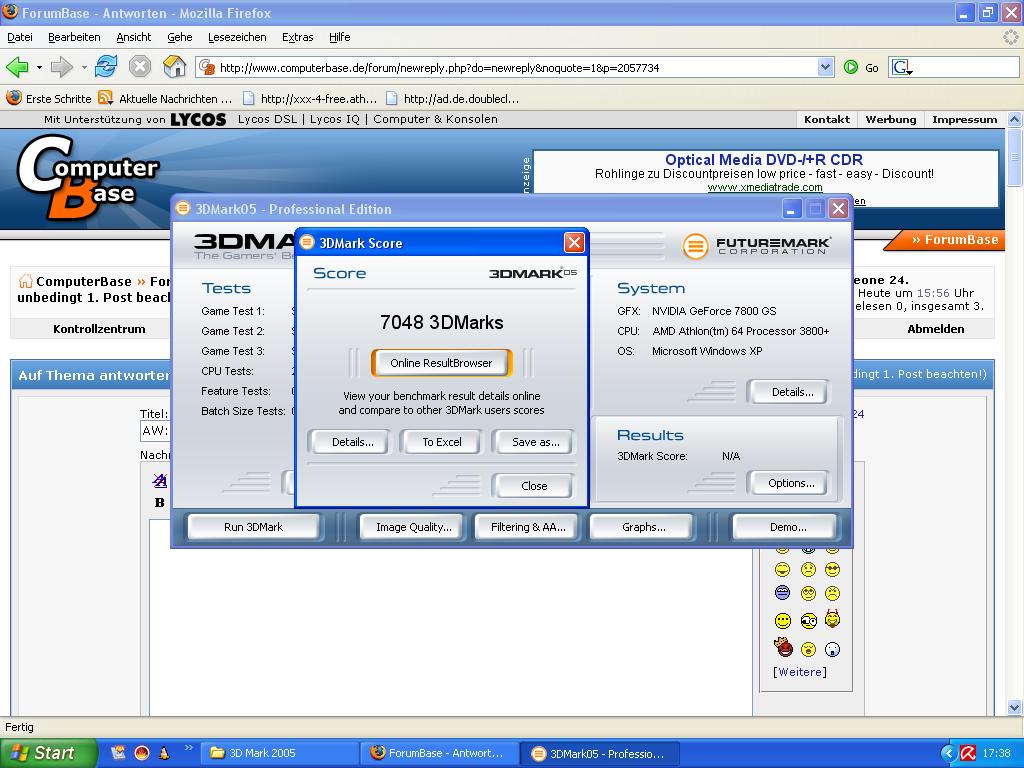1024x768 pixels.
Task: Open the Hilfe menu
Action: [x=340, y=37]
